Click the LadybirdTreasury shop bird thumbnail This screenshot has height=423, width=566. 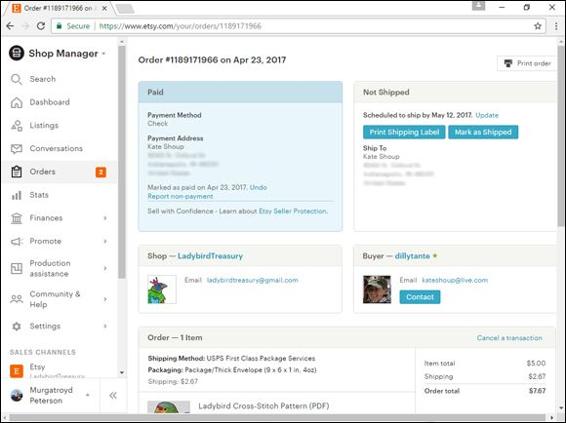pos(162,289)
